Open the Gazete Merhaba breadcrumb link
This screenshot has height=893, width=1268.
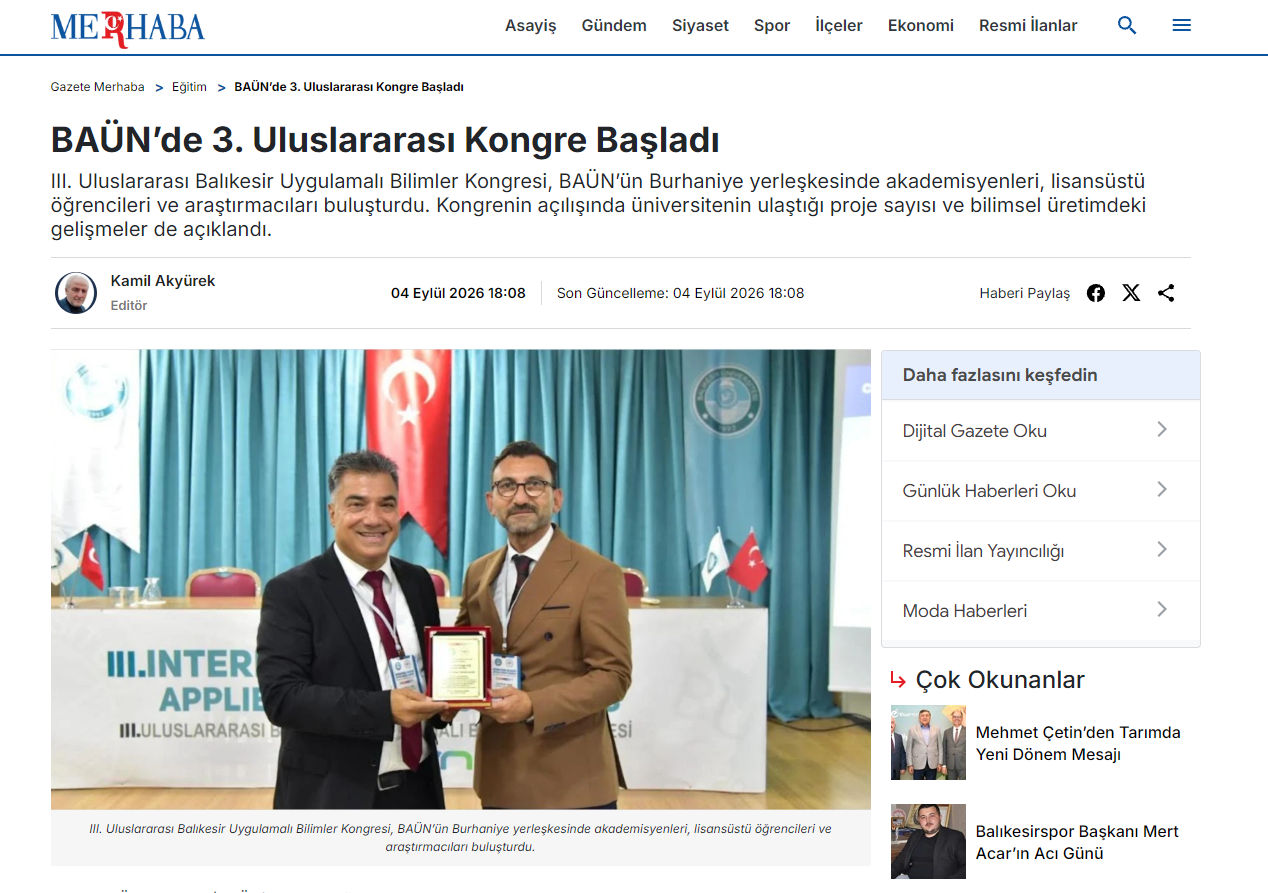click(x=98, y=87)
